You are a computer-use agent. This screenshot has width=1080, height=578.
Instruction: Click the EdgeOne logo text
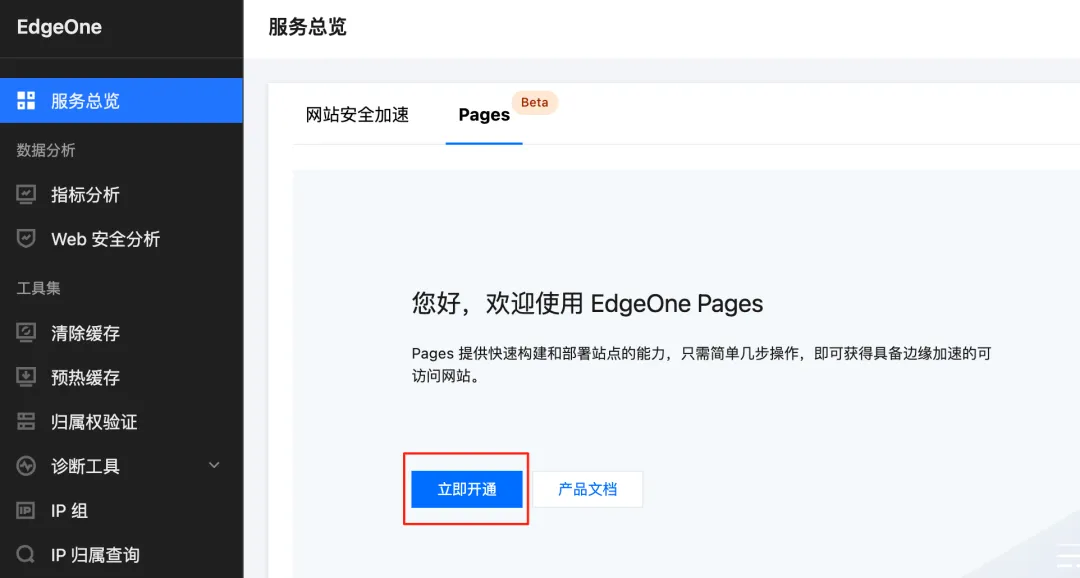pyautogui.click(x=59, y=28)
